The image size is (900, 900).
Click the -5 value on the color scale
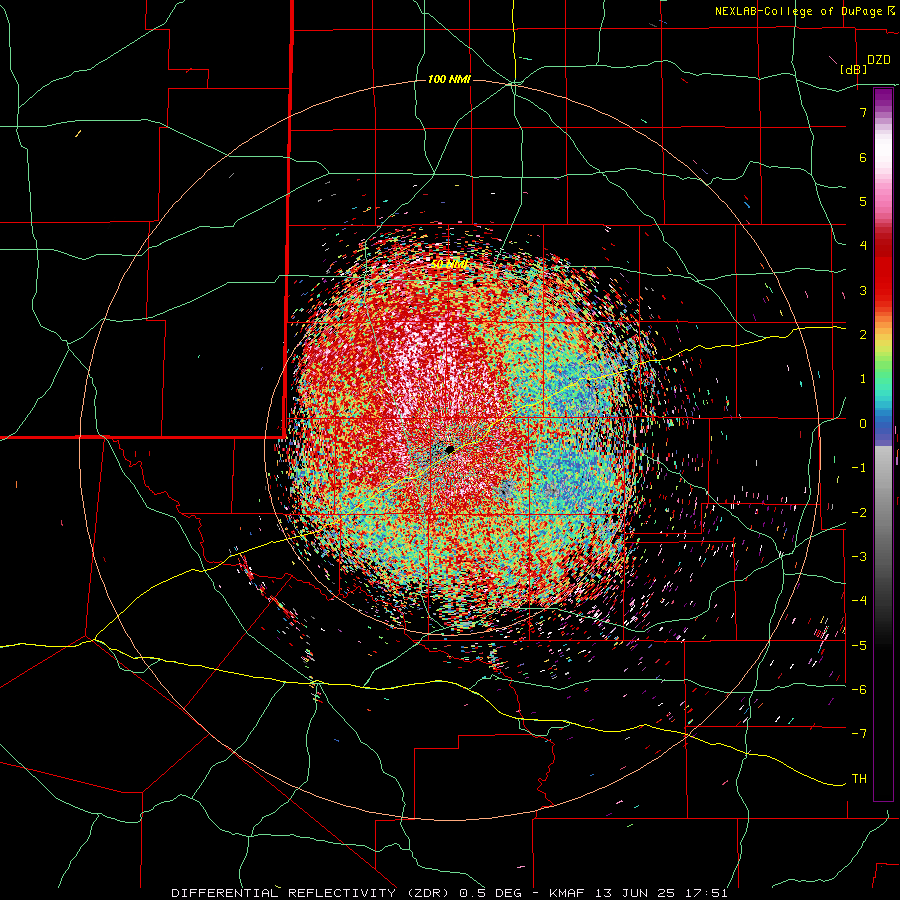pyautogui.click(x=859, y=646)
